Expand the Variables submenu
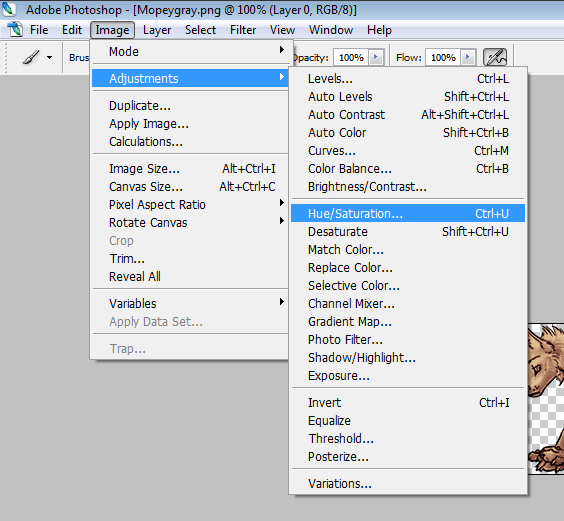 [190, 303]
